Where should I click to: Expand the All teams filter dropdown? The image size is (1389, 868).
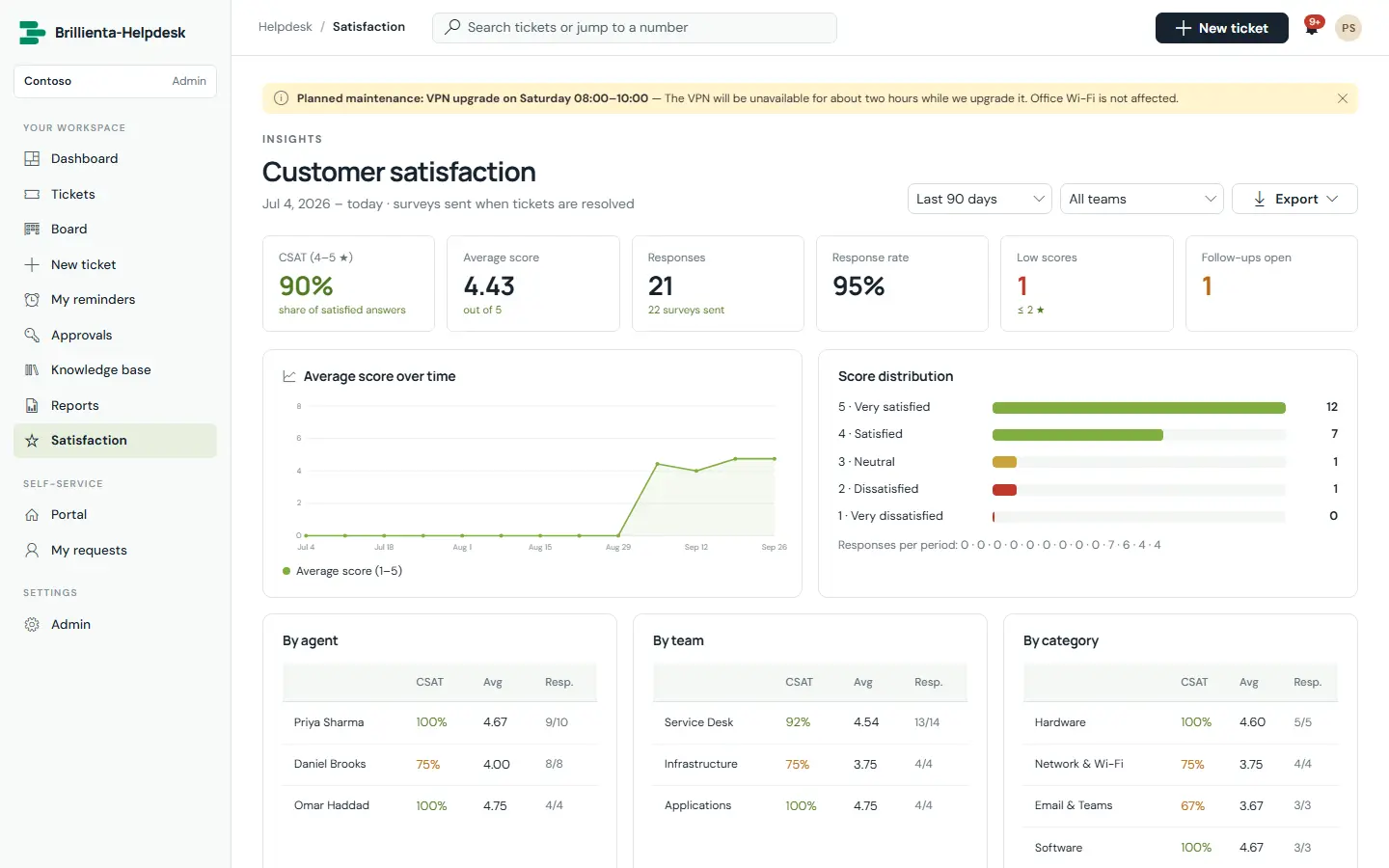1142,199
